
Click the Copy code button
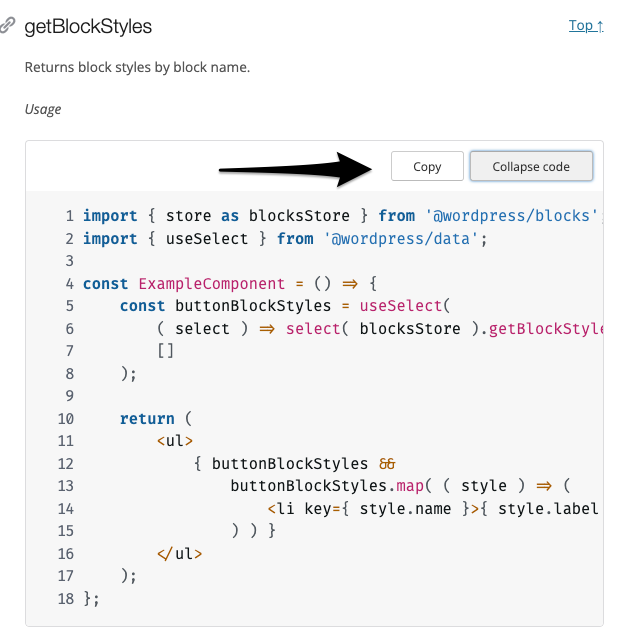tap(427, 166)
